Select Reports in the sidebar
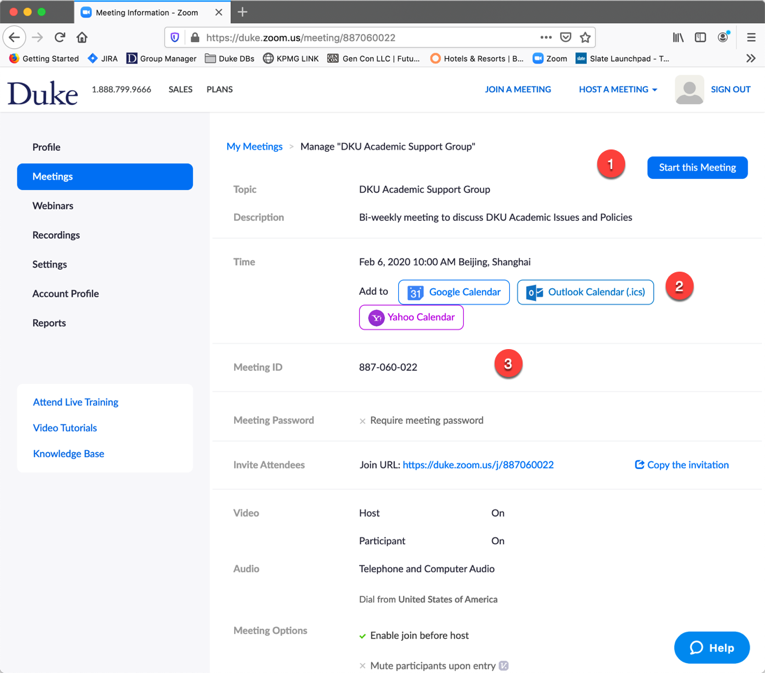 (49, 323)
